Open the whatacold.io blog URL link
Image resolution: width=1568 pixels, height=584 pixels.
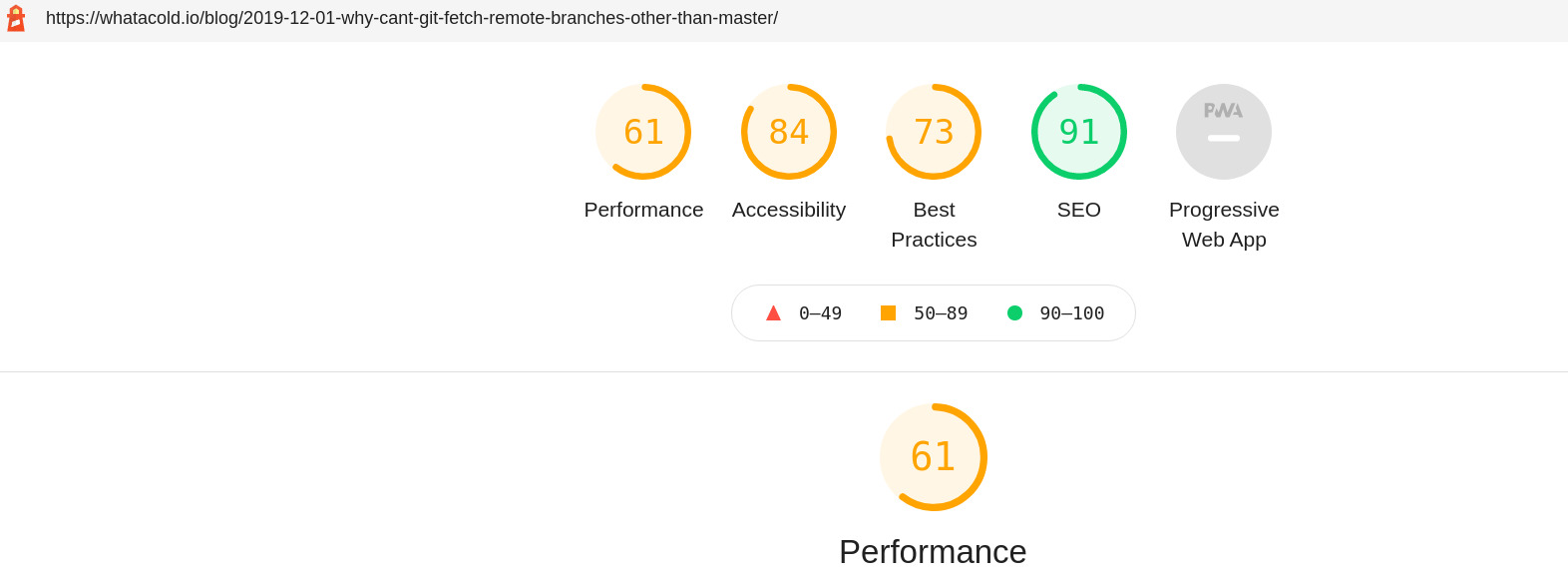[x=411, y=18]
